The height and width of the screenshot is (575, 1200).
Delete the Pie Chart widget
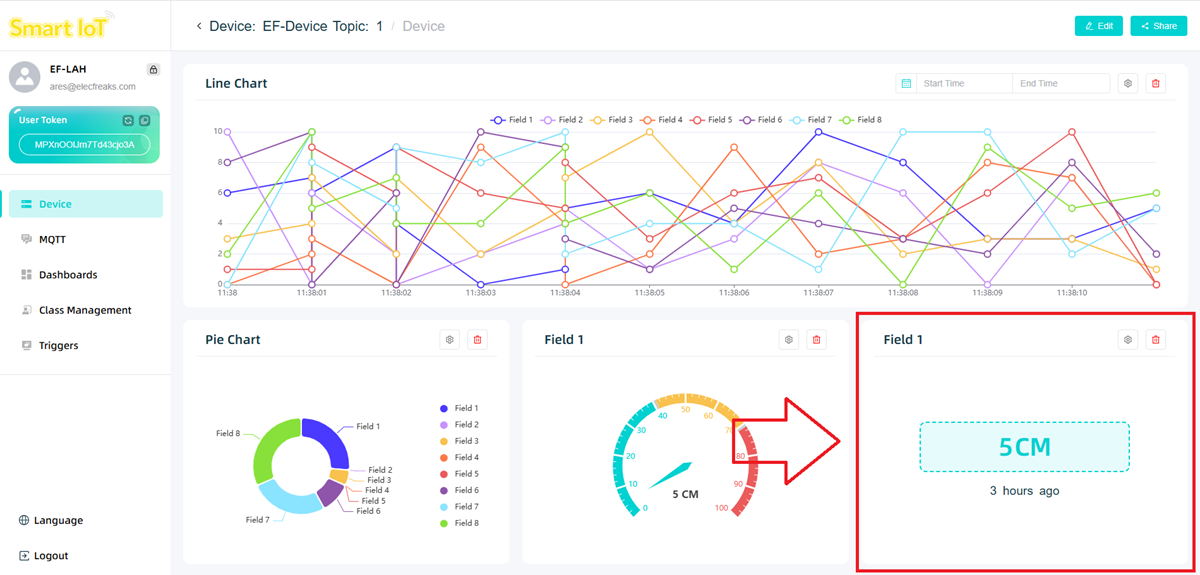[x=477, y=340]
